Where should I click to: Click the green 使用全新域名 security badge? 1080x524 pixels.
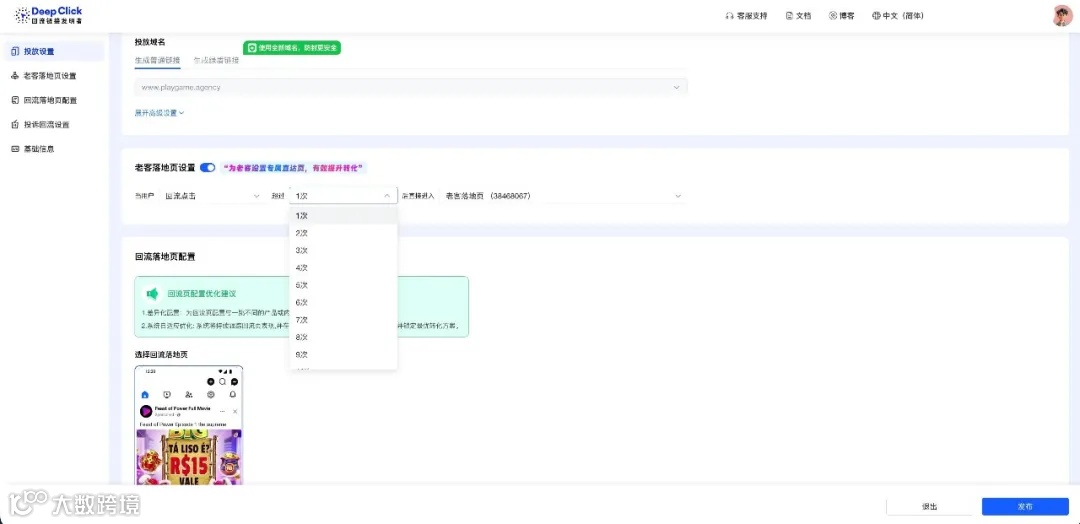pyautogui.click(x=292, y=48)
